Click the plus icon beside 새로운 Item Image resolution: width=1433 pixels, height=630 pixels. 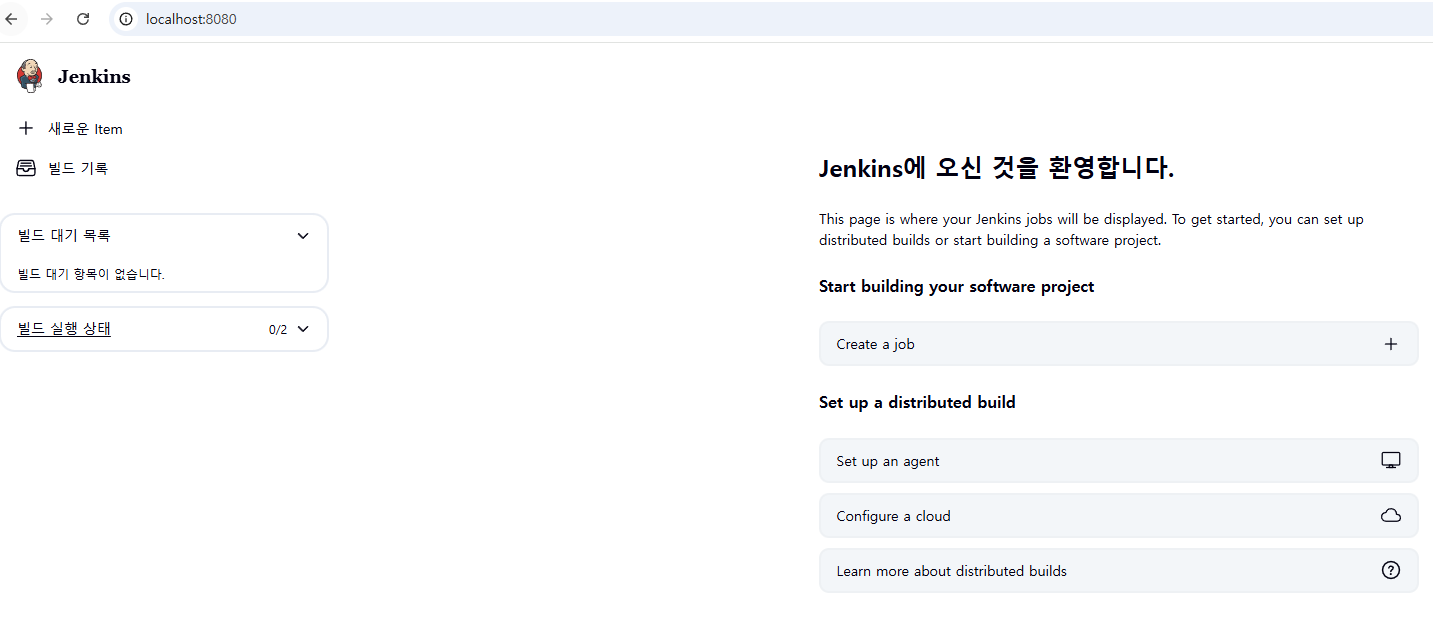pos(26,128)
